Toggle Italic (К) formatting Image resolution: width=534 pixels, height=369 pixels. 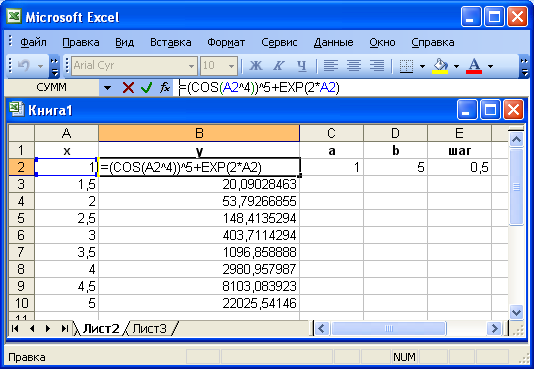coord(279,65)
